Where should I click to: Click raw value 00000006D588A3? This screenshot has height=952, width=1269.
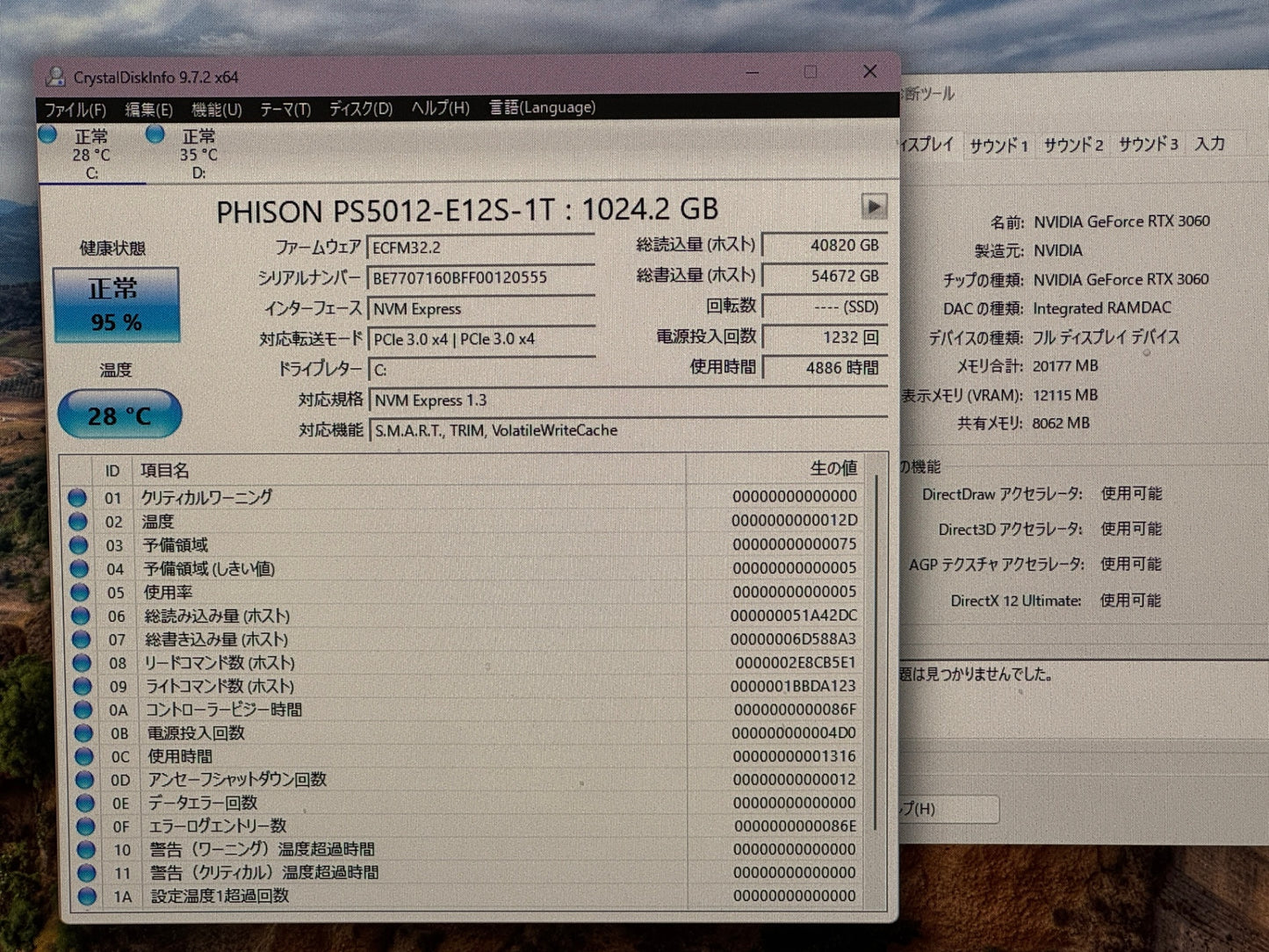click(794, 639)
